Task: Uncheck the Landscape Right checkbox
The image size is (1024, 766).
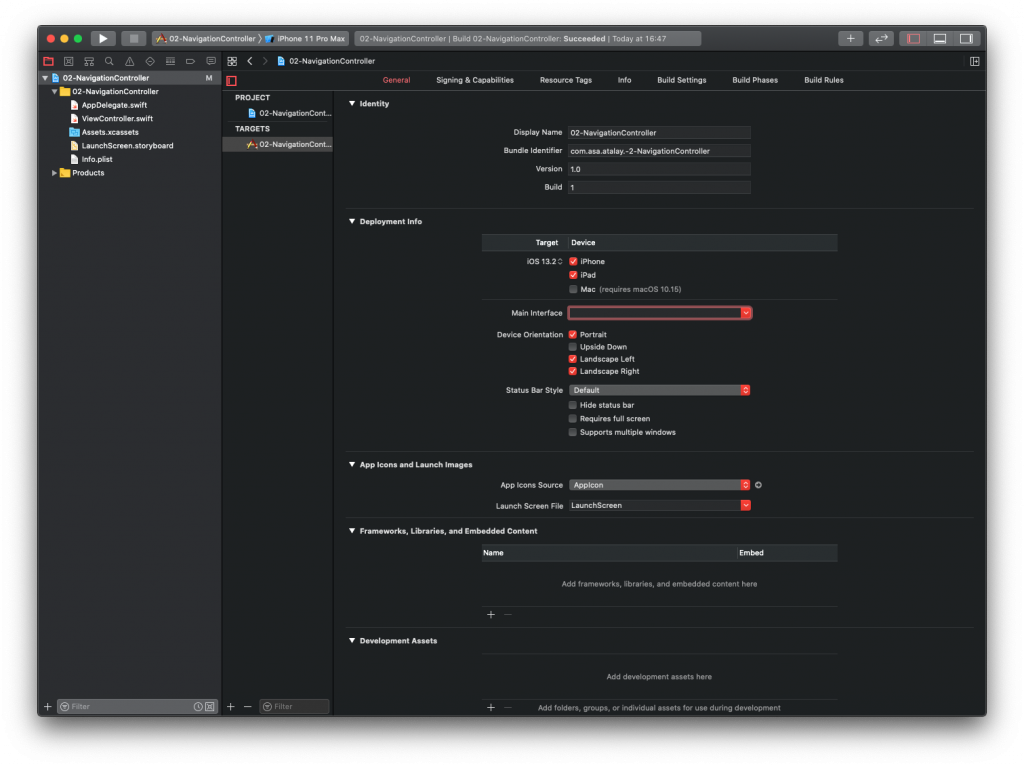Action: click(573, 372)
